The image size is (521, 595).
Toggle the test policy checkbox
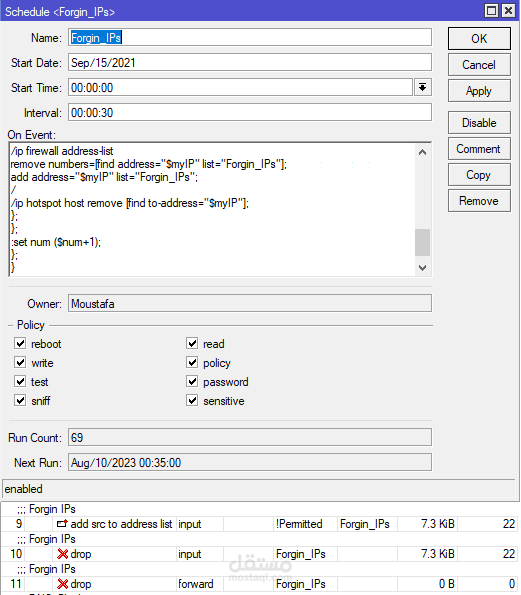[20, 381]
